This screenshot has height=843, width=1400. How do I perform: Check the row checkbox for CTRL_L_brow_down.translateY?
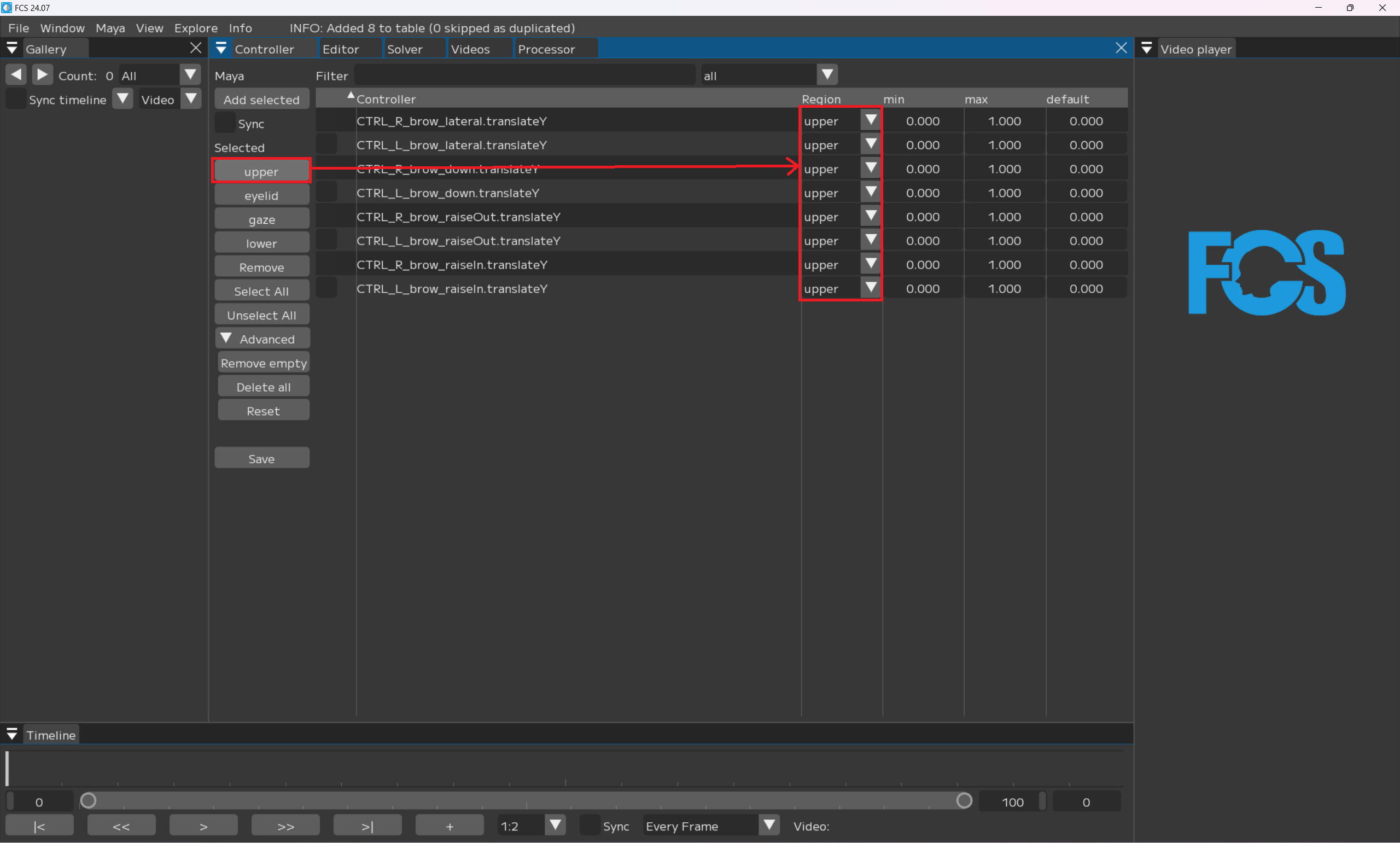(x=326, y=193)
